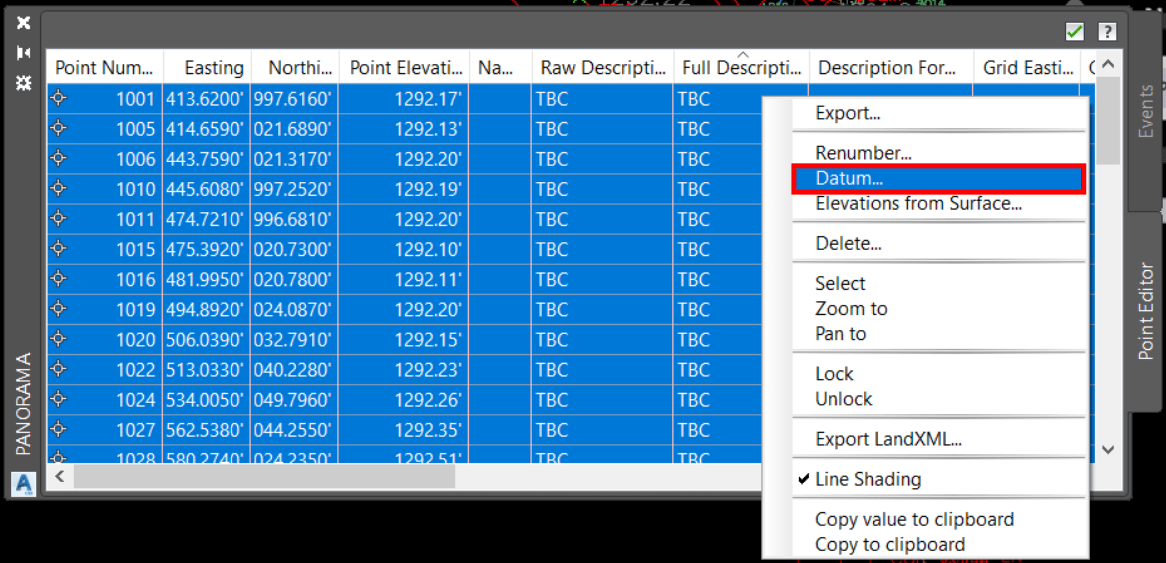Click point marker icon for row 1022
The image size is (1166, 563).
59,370
